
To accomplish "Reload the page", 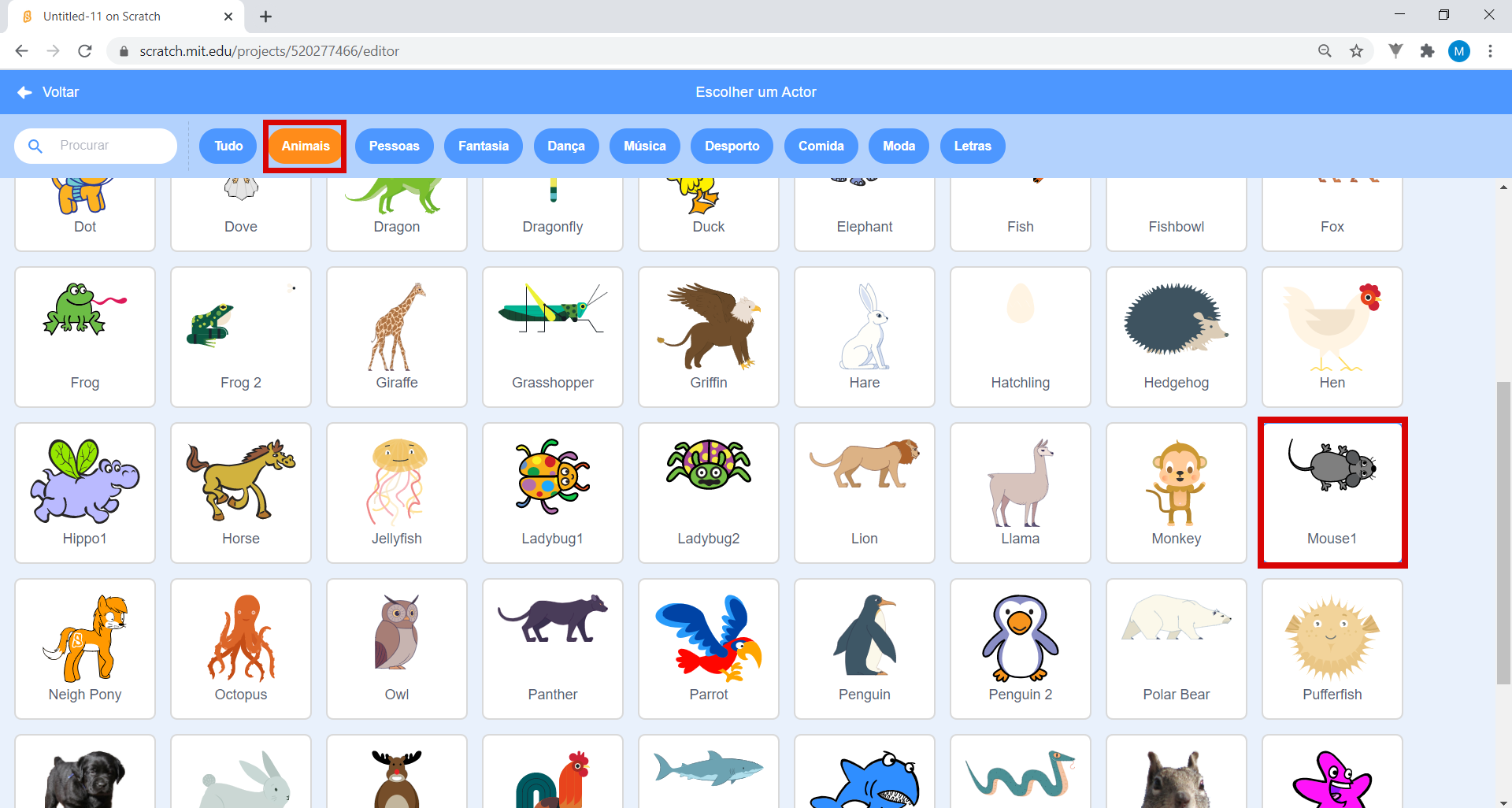I will [85, 51].
